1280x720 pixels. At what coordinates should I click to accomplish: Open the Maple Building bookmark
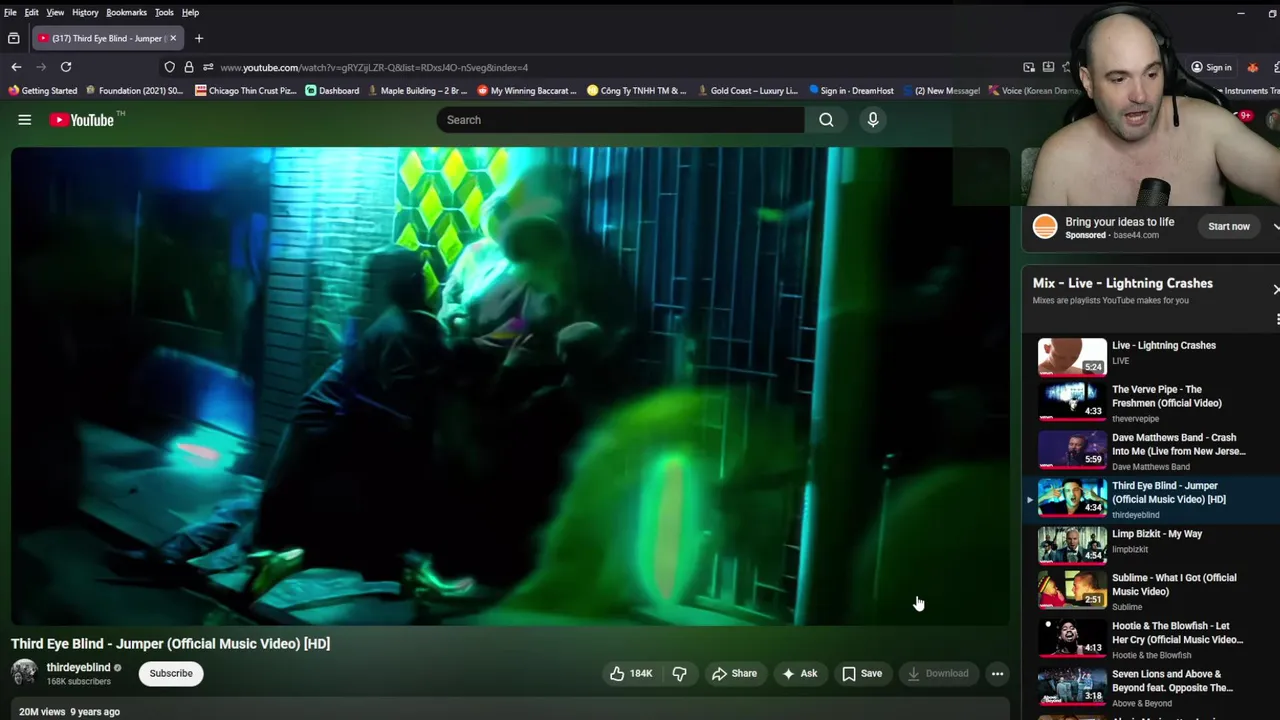(417, 90)
